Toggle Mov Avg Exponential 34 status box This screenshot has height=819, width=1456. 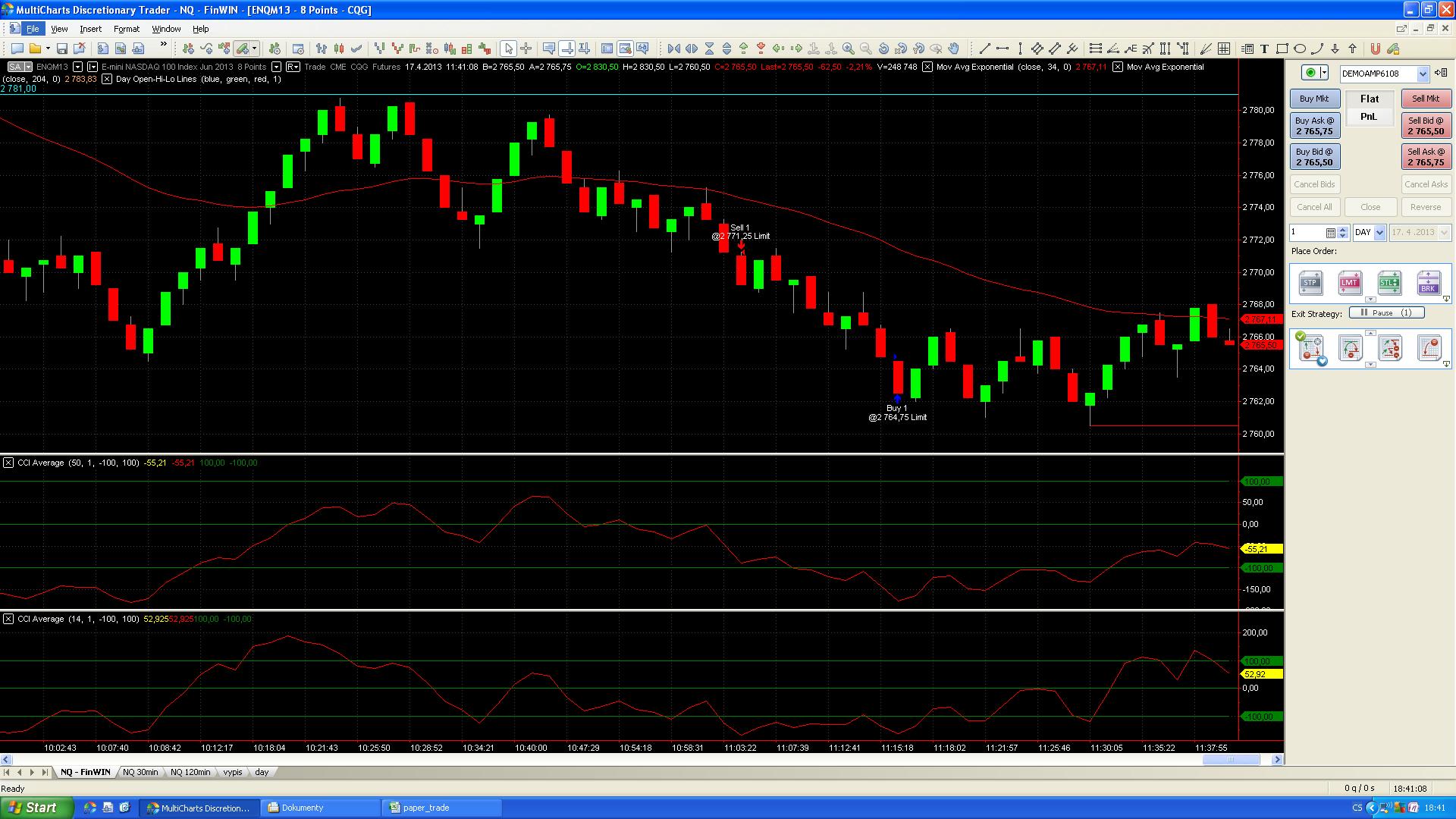(927, 67)
